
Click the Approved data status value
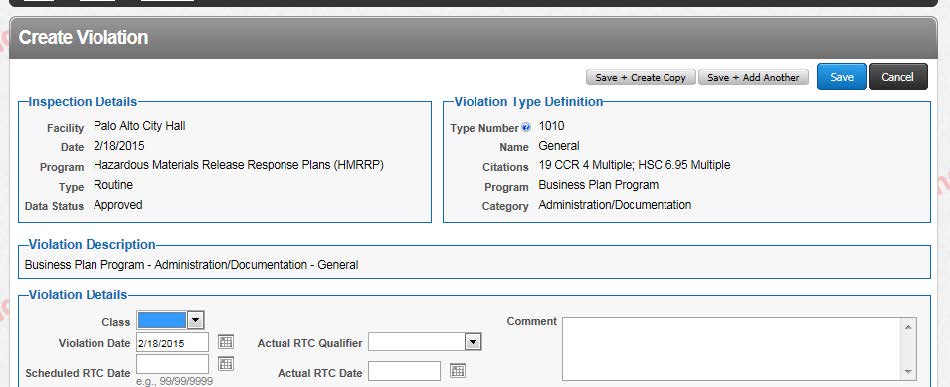pyautogui.click(x=119, y=205)
